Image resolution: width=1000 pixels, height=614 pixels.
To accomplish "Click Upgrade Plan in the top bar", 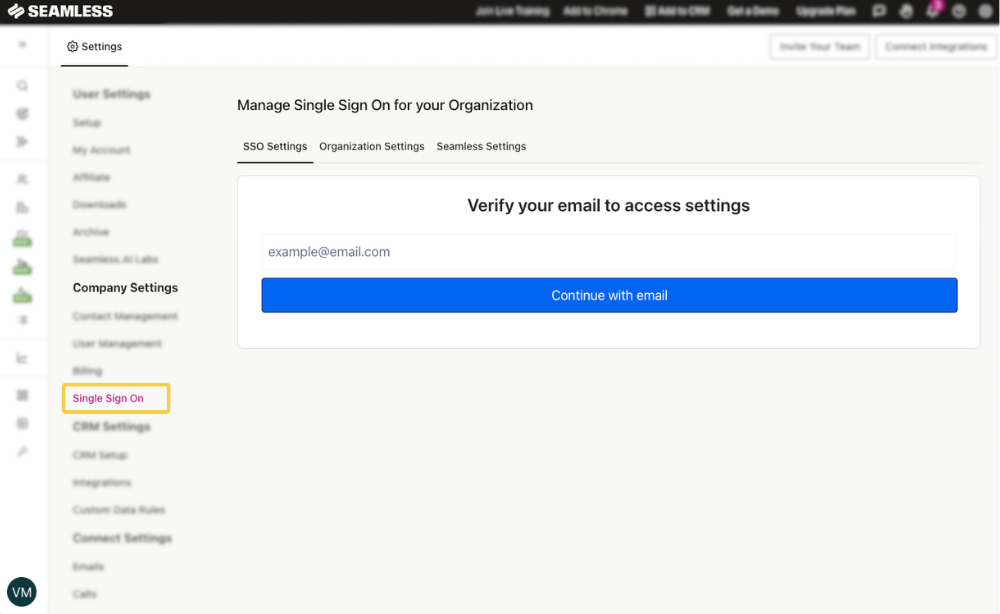I will 825,11.
